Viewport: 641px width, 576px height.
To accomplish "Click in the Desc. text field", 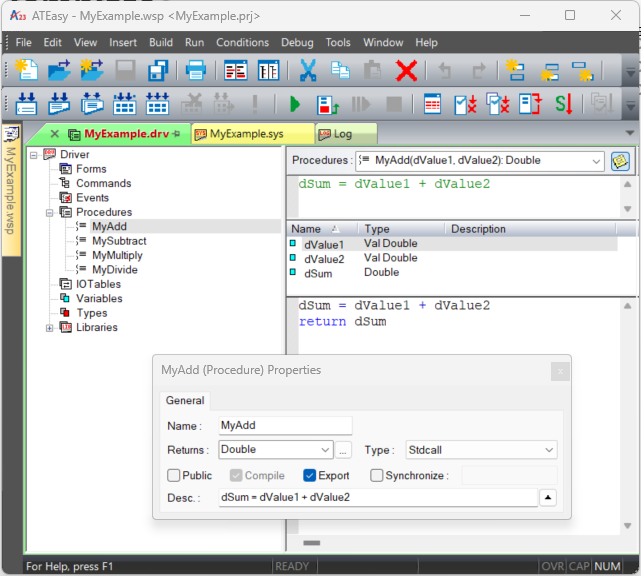I will point(378,498).
